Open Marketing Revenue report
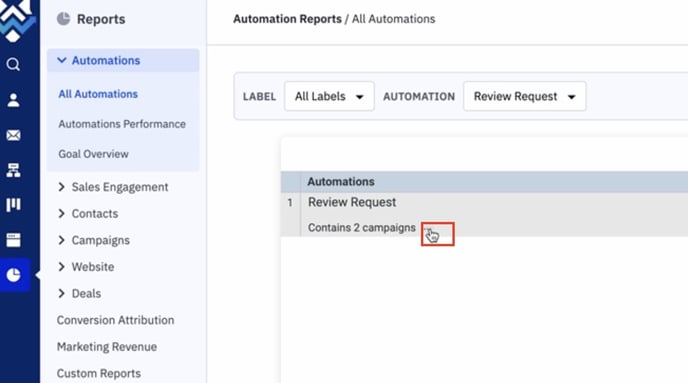The image size is (688, 383). click(107, 347)
